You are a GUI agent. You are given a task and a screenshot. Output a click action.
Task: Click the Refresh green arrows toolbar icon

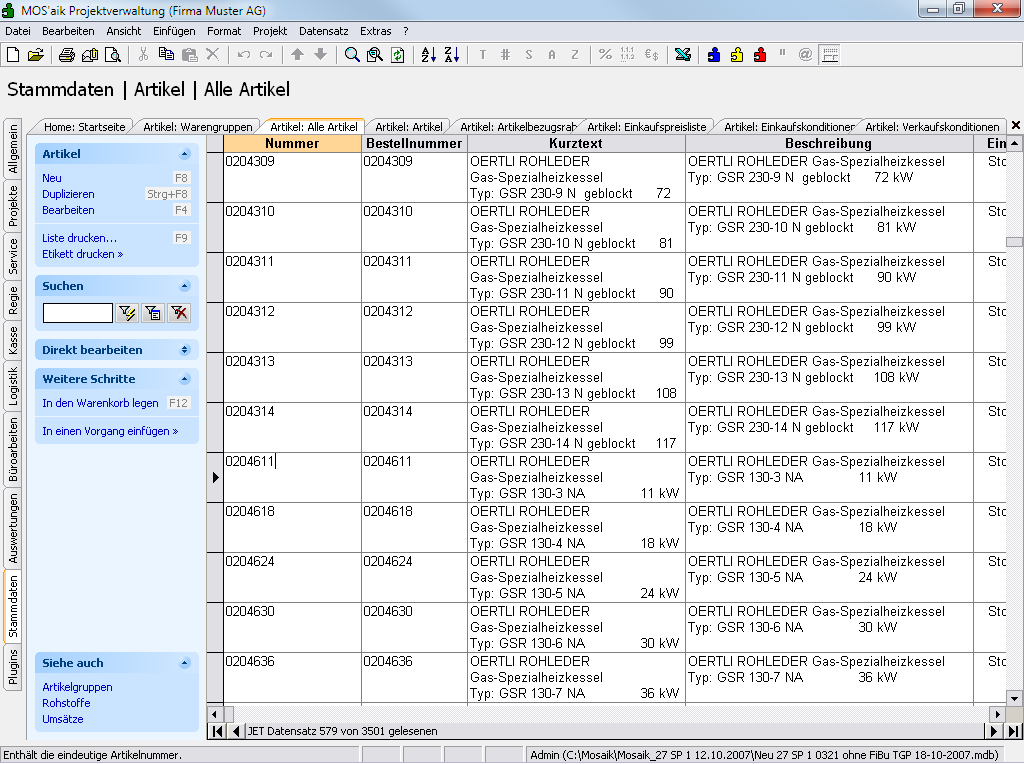pos(398,55)
